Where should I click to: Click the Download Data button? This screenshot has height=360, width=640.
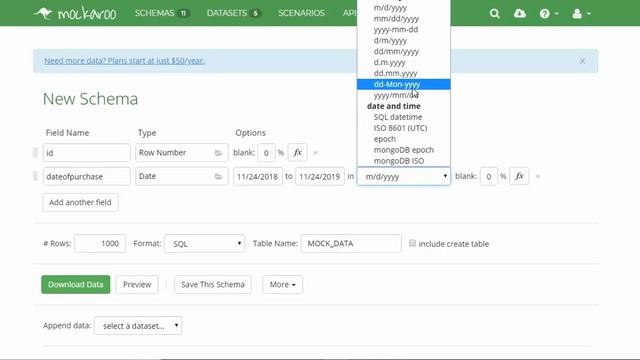tap(76, 284)
